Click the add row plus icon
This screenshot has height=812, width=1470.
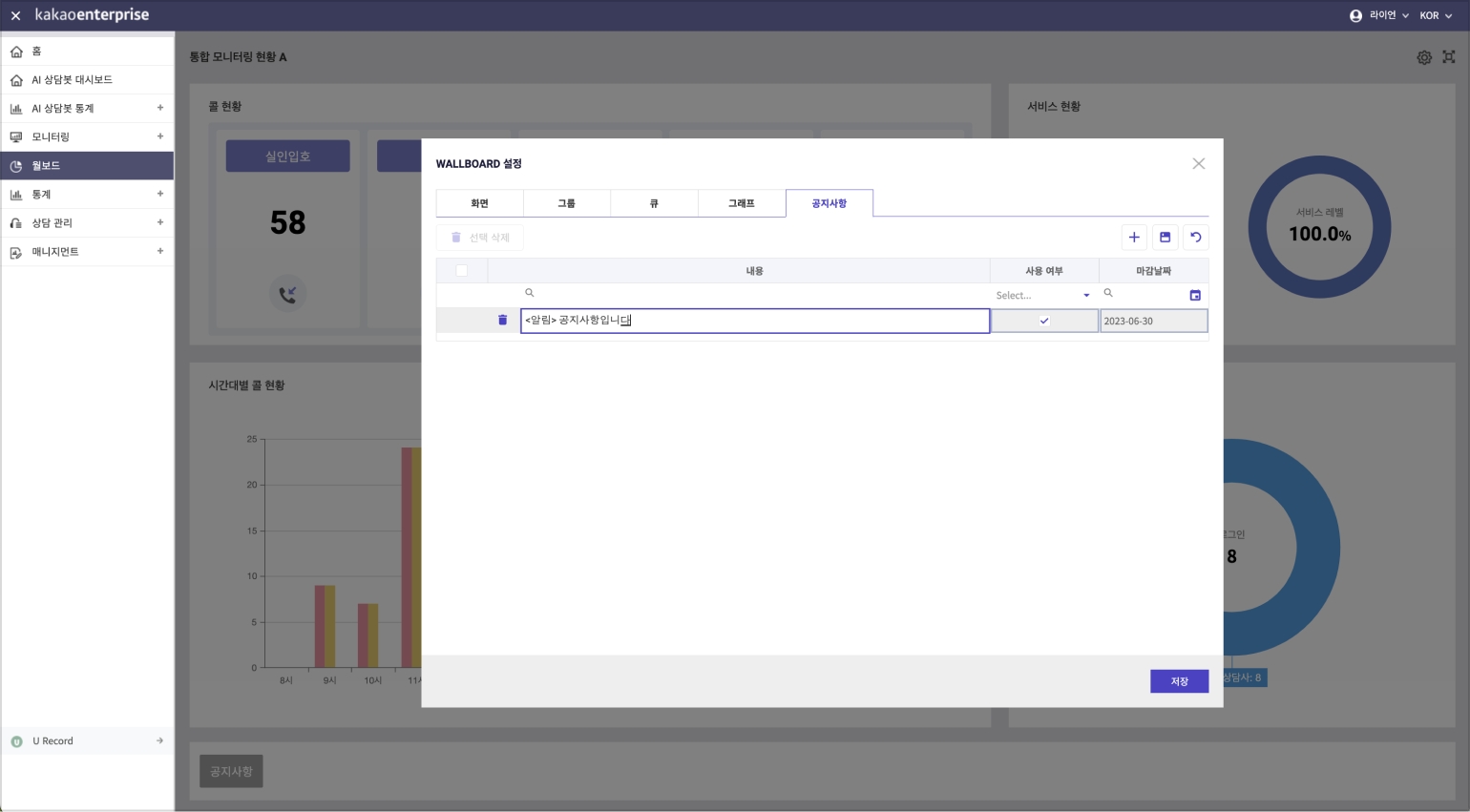[x=1134, y=238]
